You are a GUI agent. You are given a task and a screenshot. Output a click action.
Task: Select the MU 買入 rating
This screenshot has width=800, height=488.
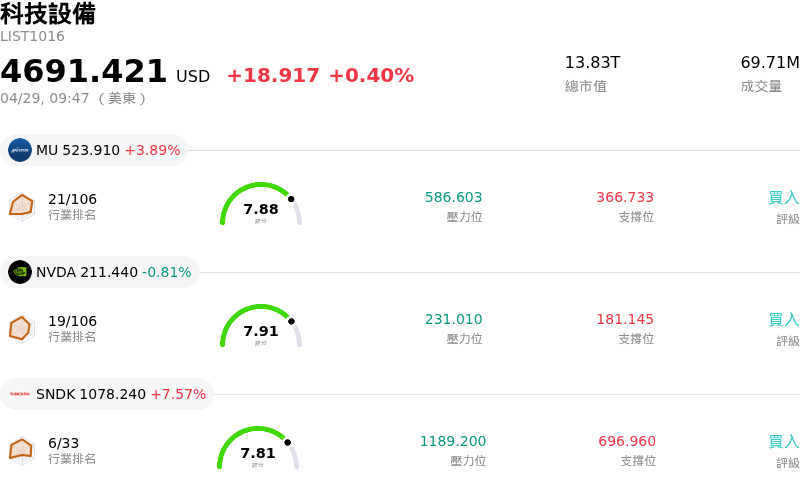[x=783, y=198]
